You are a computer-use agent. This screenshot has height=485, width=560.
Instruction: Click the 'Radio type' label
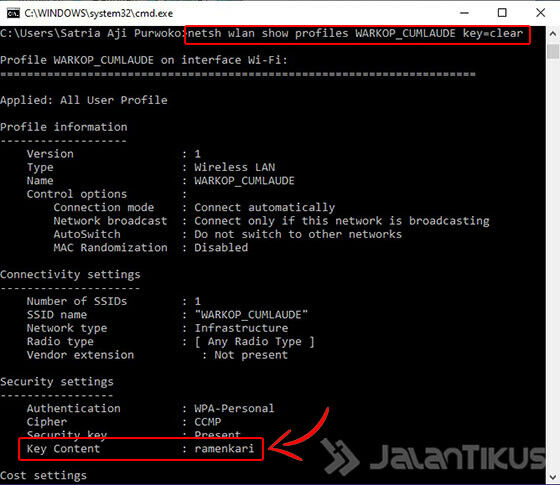(x=60, y=341)
